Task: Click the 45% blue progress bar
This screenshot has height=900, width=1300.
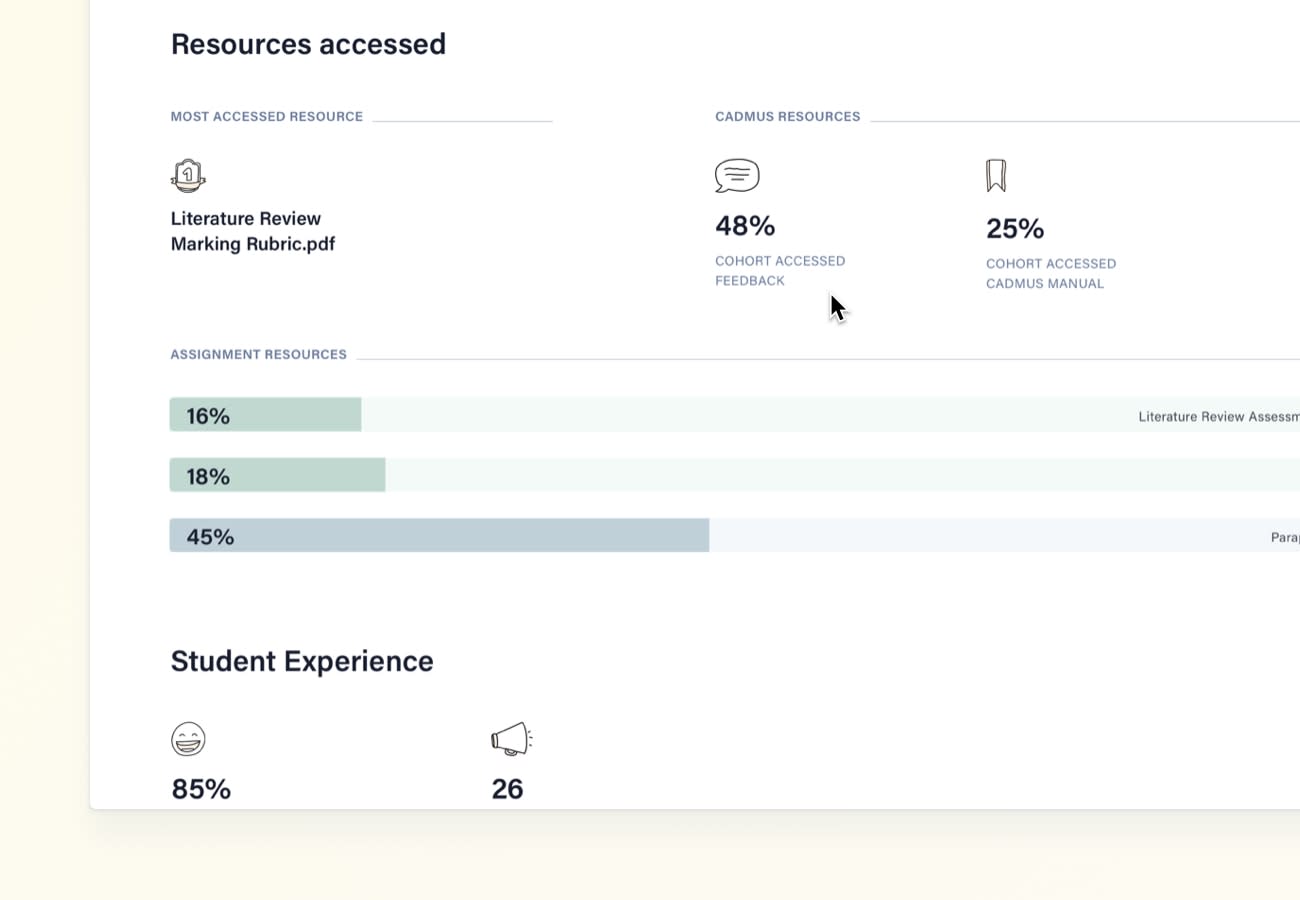Action: (x=440, y=536)
